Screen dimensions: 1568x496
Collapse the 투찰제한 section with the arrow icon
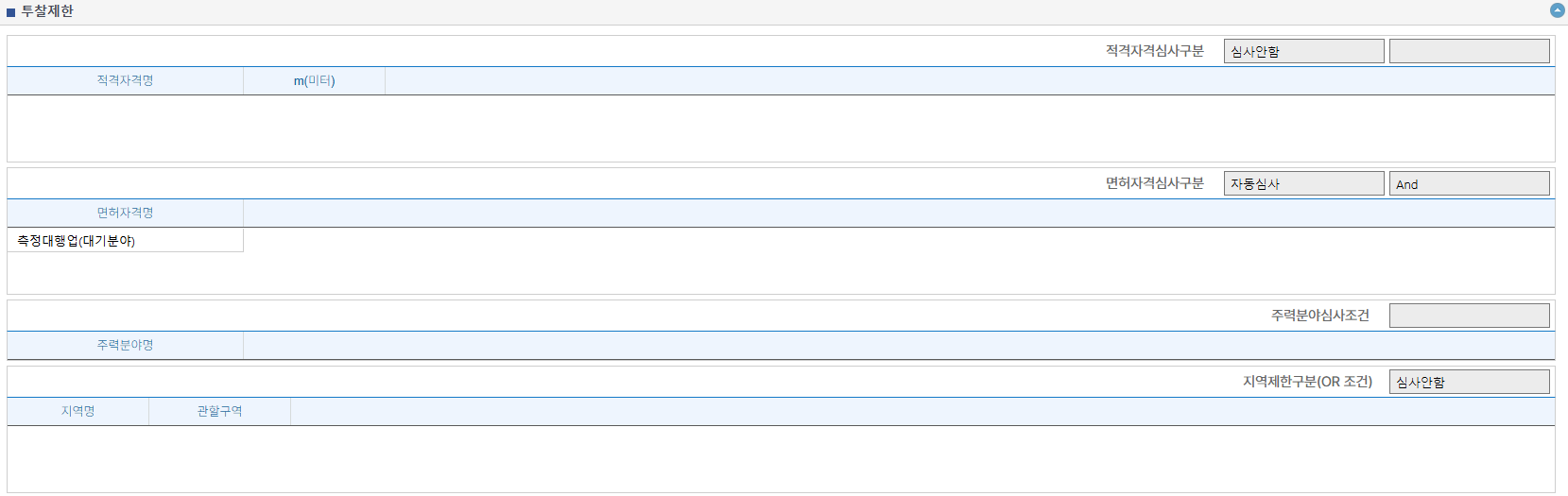click(x=1557, y=10)
